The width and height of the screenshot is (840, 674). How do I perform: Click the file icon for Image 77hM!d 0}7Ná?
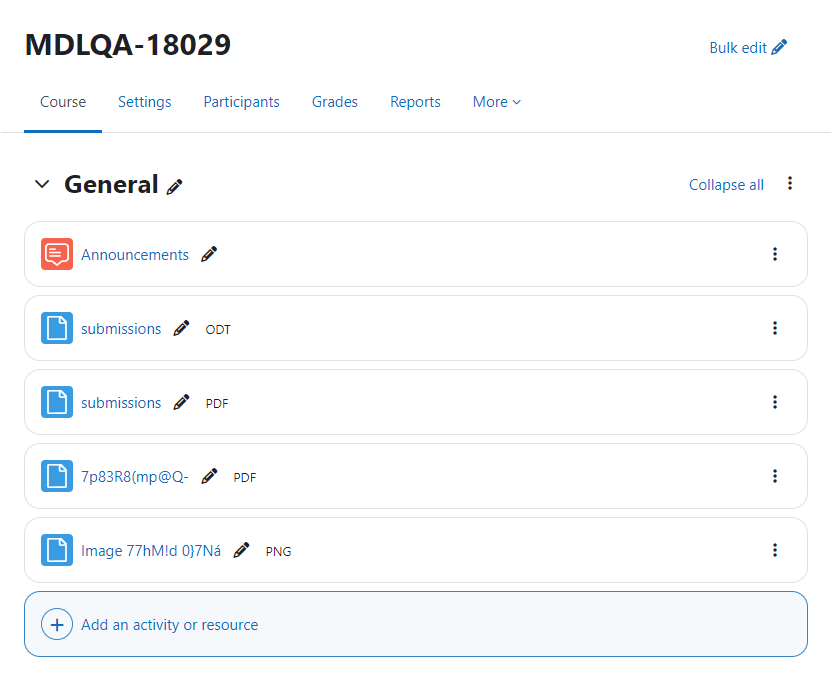pyautogui.click(x=57, y=550)
